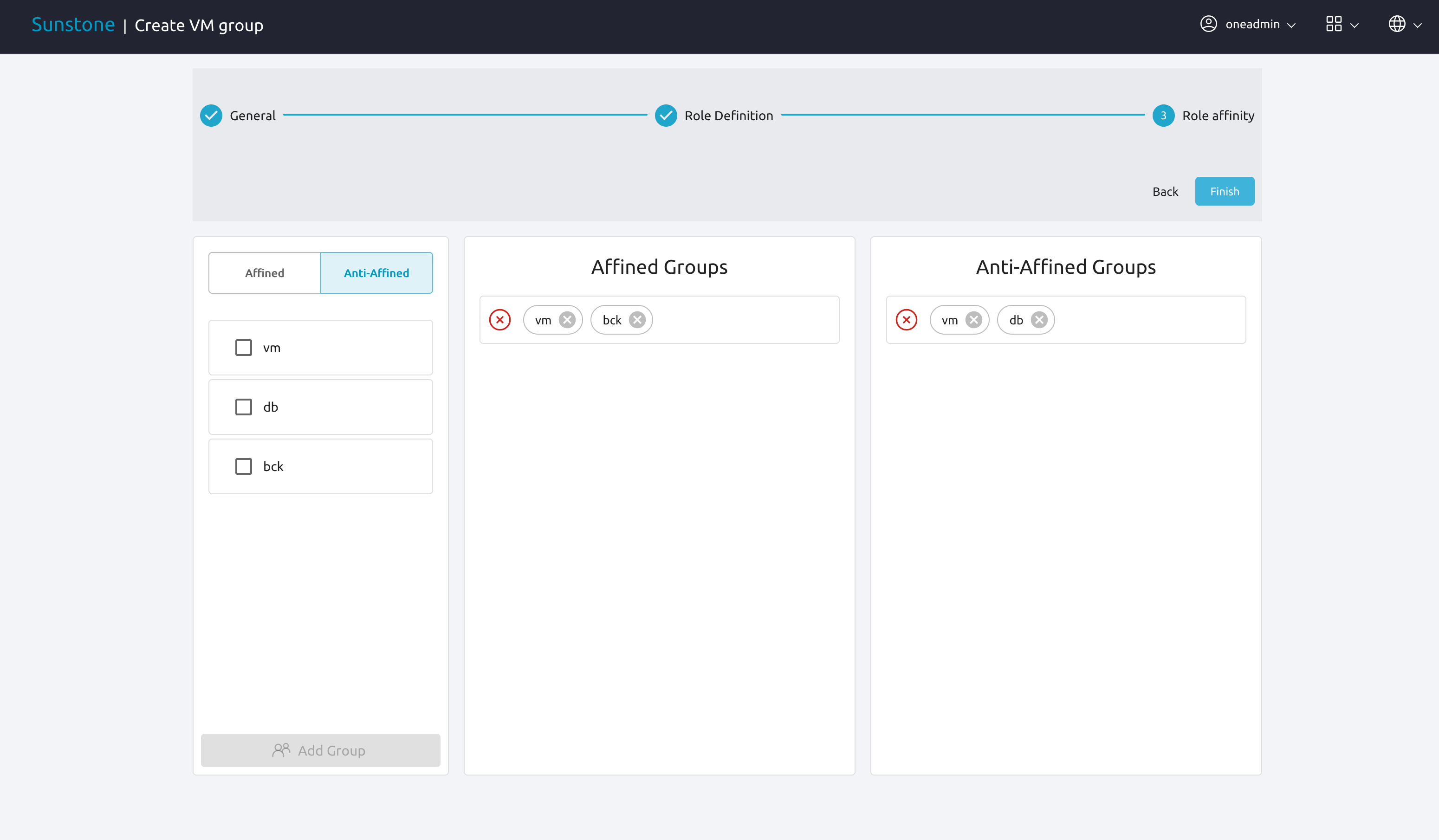Image resolution: width=1439 pixels, height=840 pixels.
Task: Check the bck role checkbox
Action: click(244, 466)
